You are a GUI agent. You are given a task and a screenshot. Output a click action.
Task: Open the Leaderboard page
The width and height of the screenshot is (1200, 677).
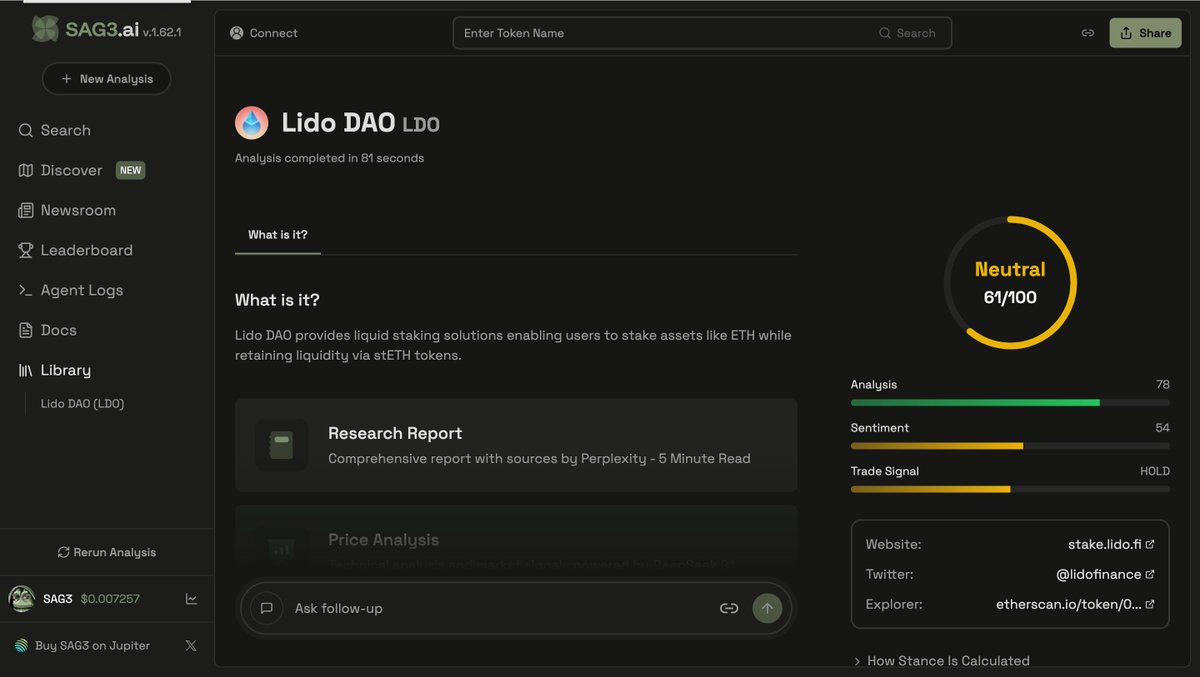75,250
